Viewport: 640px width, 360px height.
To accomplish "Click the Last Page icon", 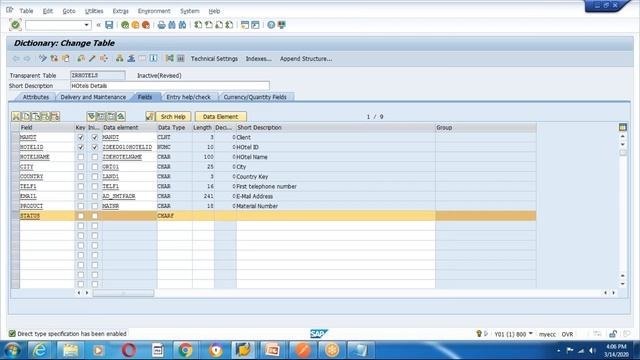I will click(x=229, y=25).
